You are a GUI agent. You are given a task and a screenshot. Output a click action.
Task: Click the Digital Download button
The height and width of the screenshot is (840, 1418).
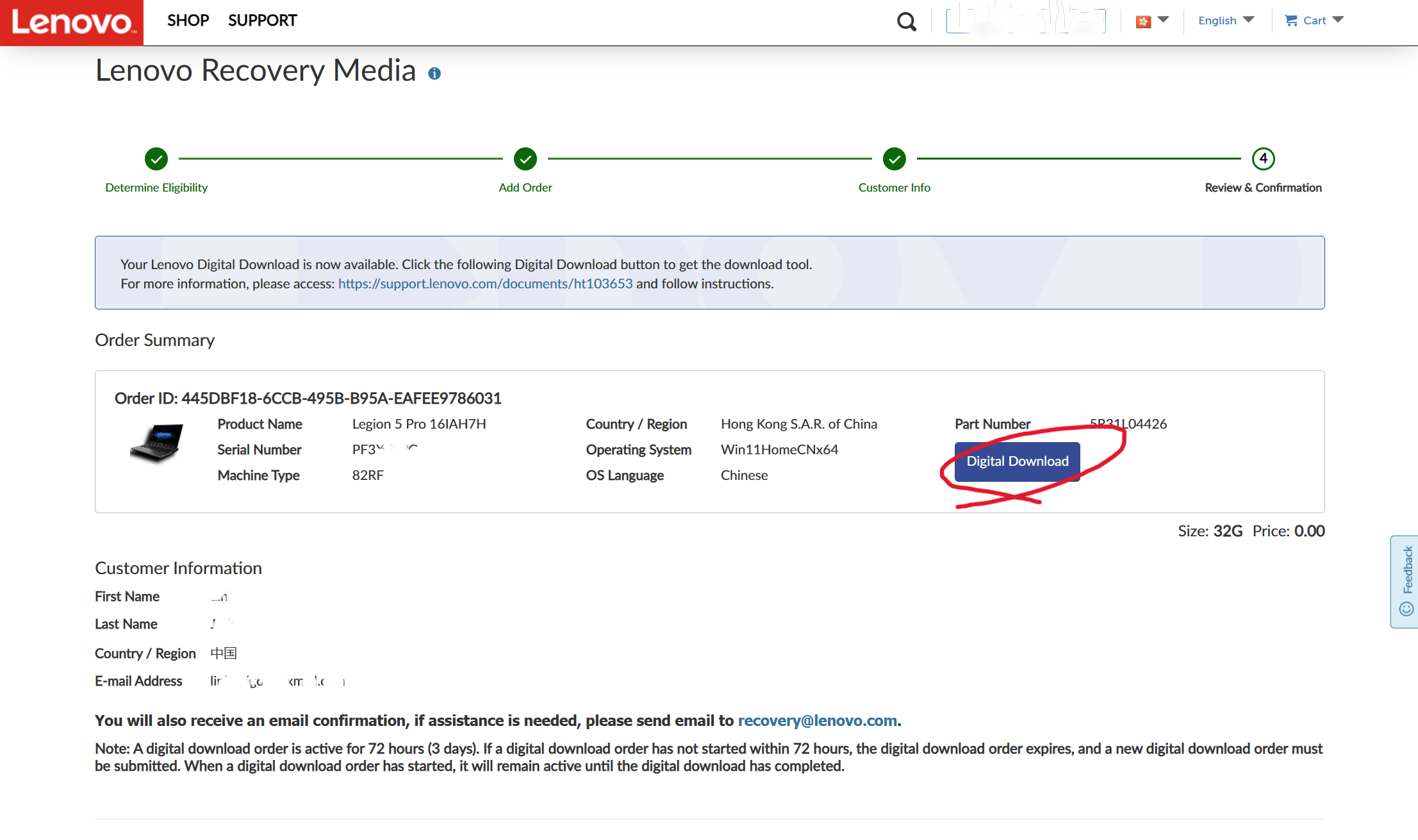coord(1017,461)
